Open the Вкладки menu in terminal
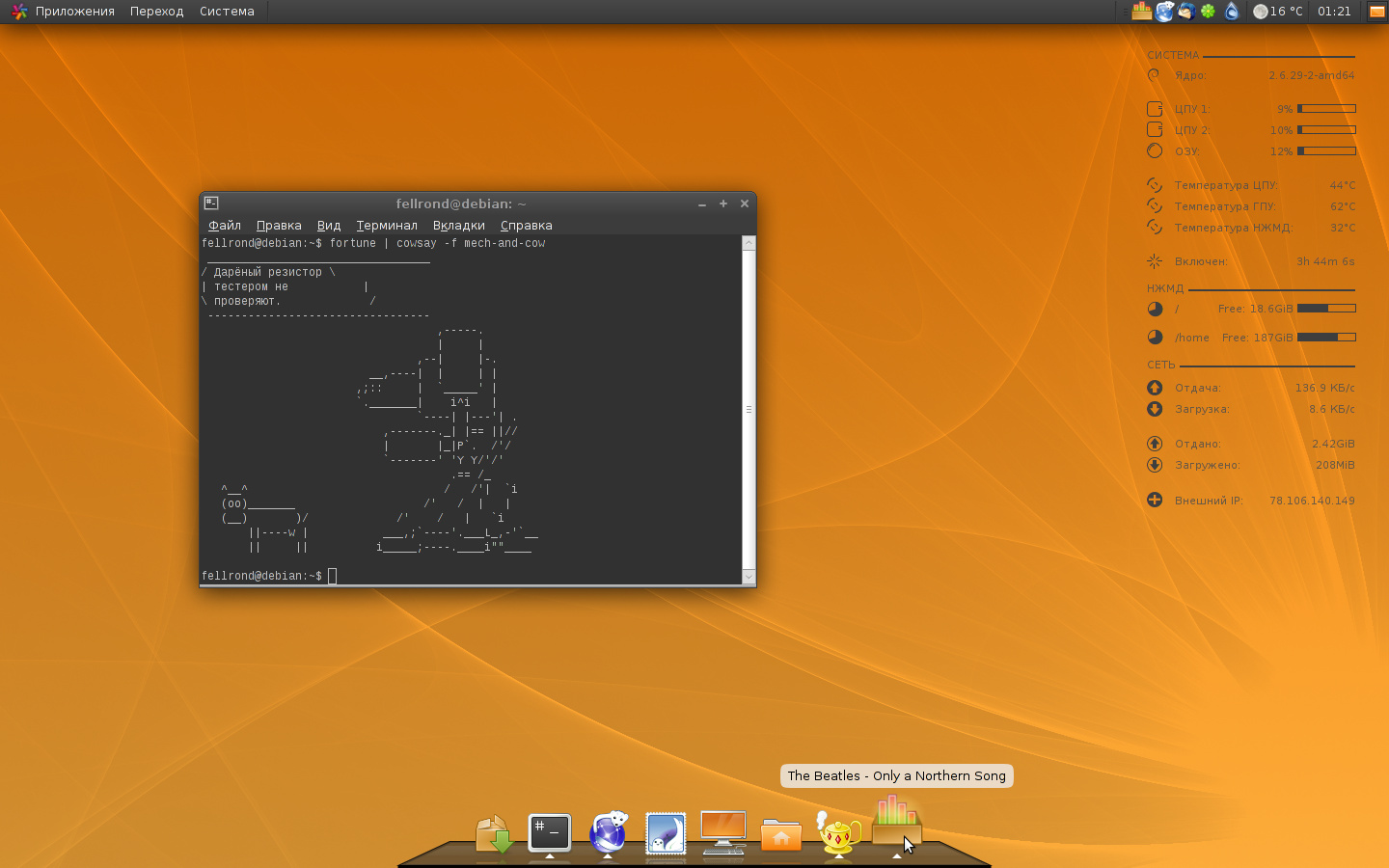 pos(459,226)
